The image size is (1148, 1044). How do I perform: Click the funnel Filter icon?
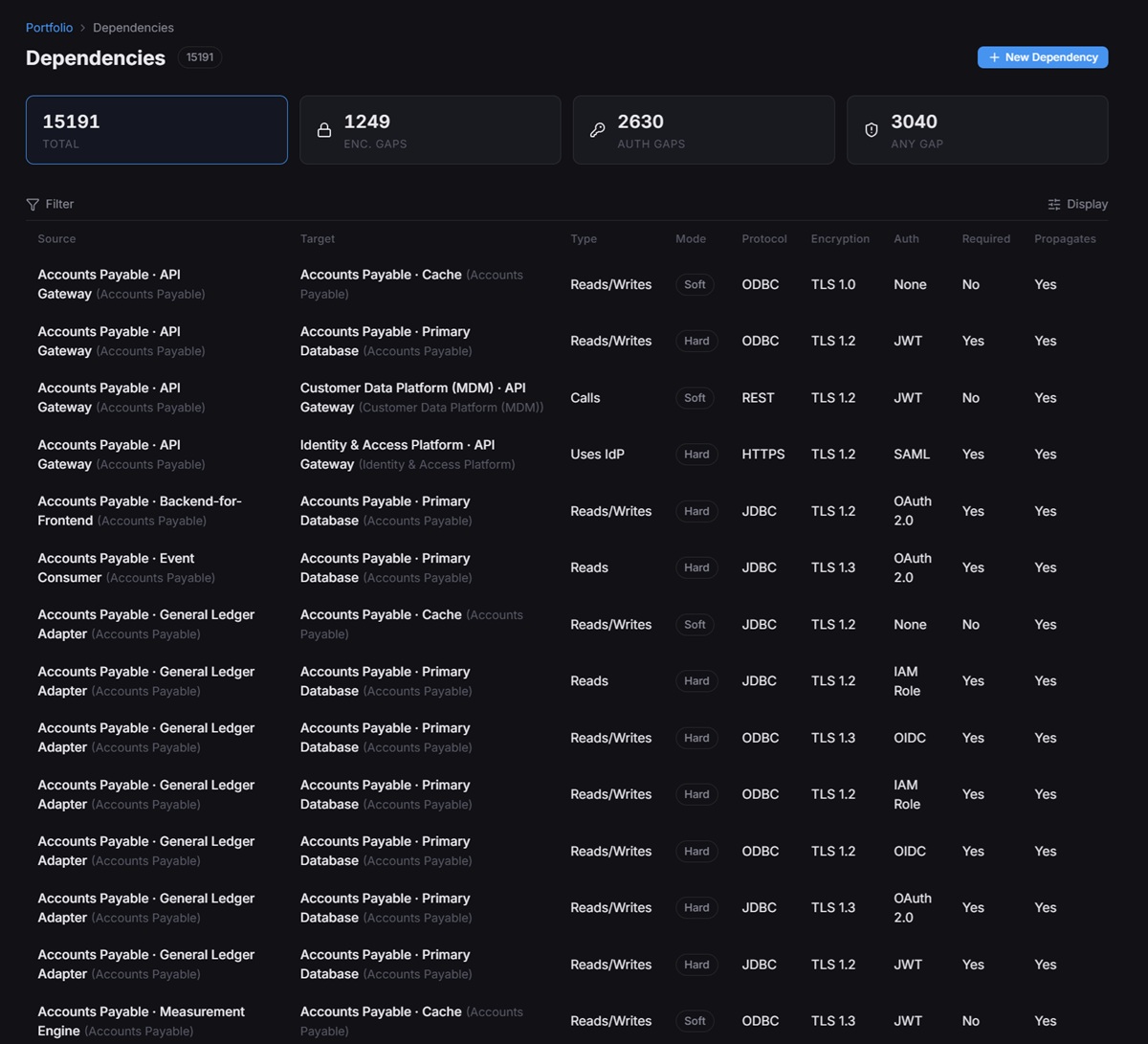tap(33, 205)
